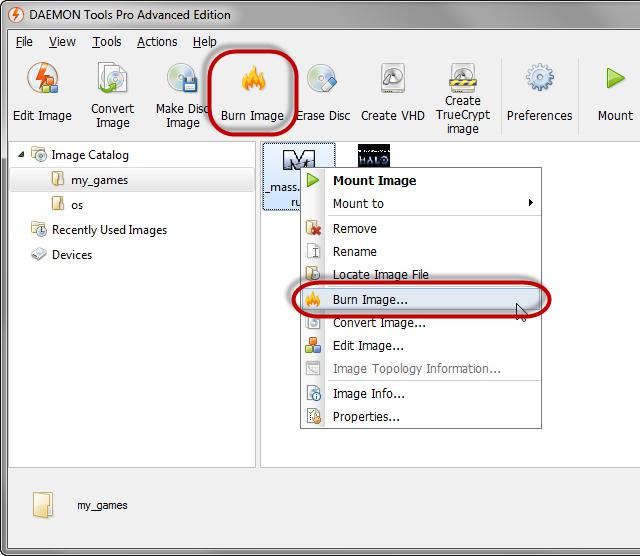Click the mass effect image thumbnail
The height and width of the screenshot is (556, 640).
(x=299, y=159)
